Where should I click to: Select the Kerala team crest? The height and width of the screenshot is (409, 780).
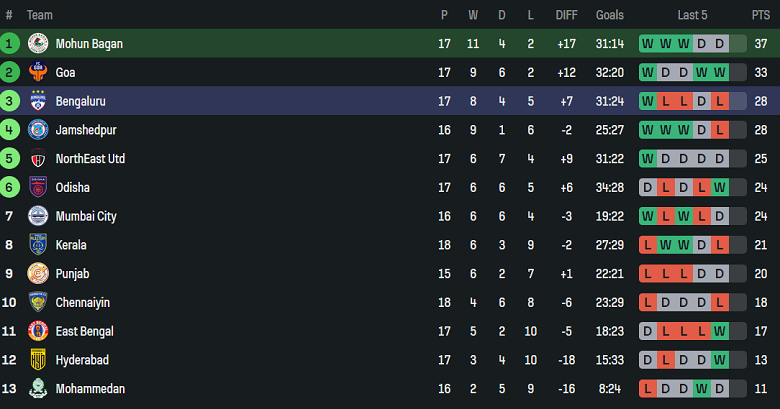38,245
